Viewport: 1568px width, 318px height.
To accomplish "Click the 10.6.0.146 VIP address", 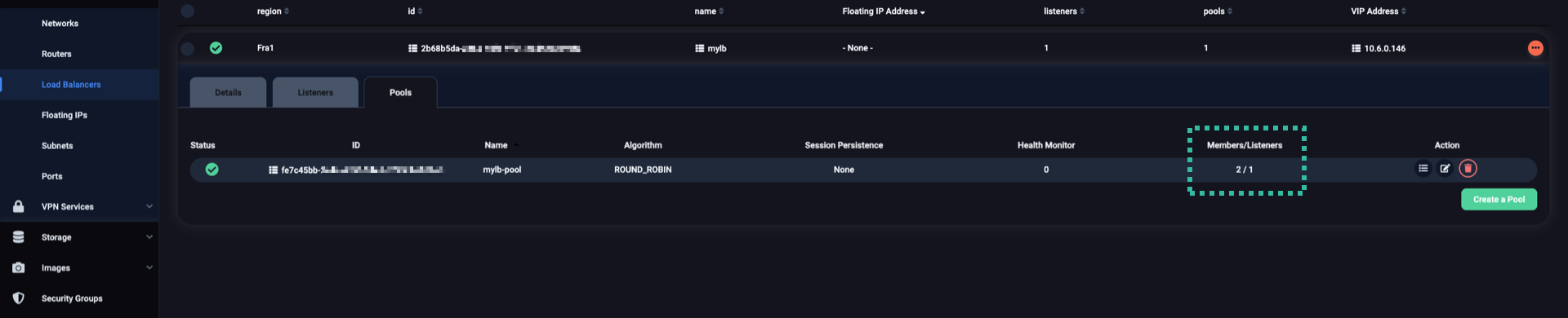I will point(1384,48).
